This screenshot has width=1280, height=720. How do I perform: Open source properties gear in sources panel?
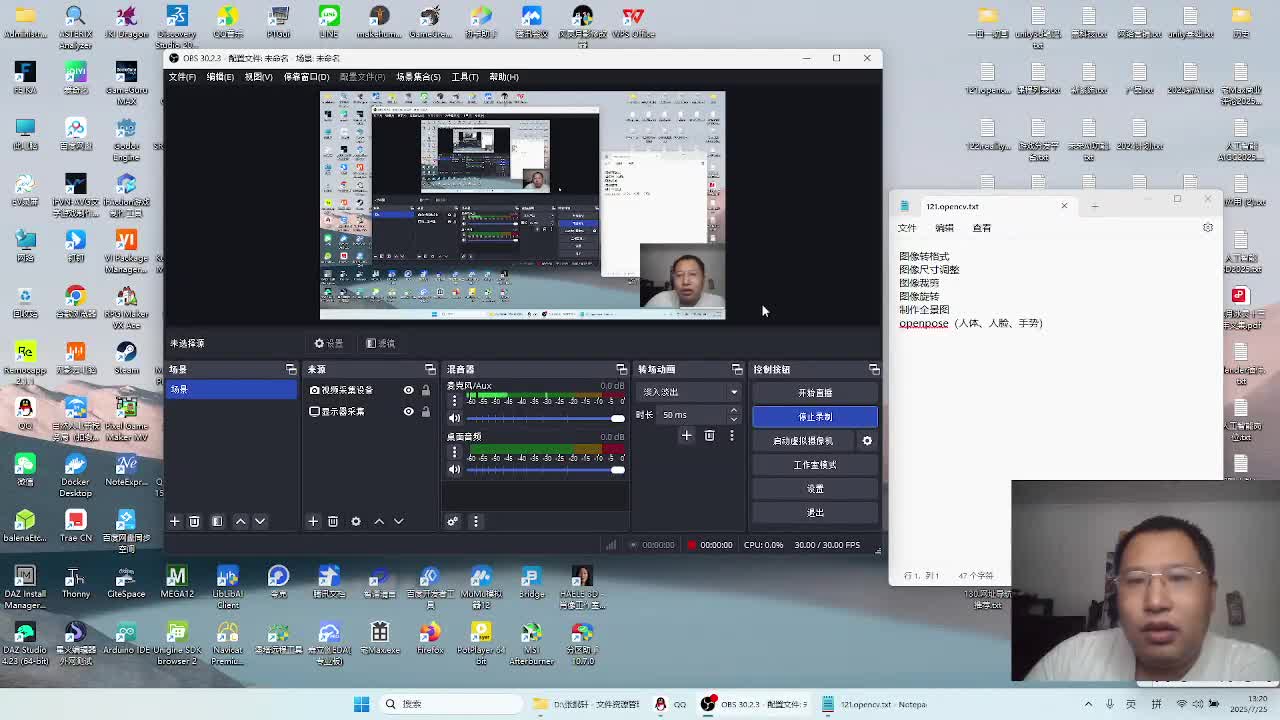pyautogui.click(x=356, y=521)
